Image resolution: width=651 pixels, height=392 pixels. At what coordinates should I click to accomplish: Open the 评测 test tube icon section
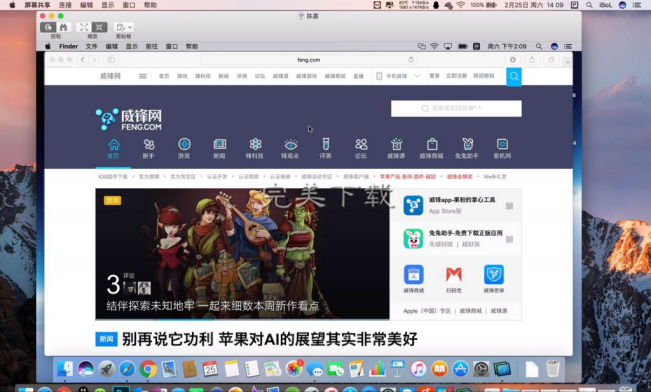326,149
